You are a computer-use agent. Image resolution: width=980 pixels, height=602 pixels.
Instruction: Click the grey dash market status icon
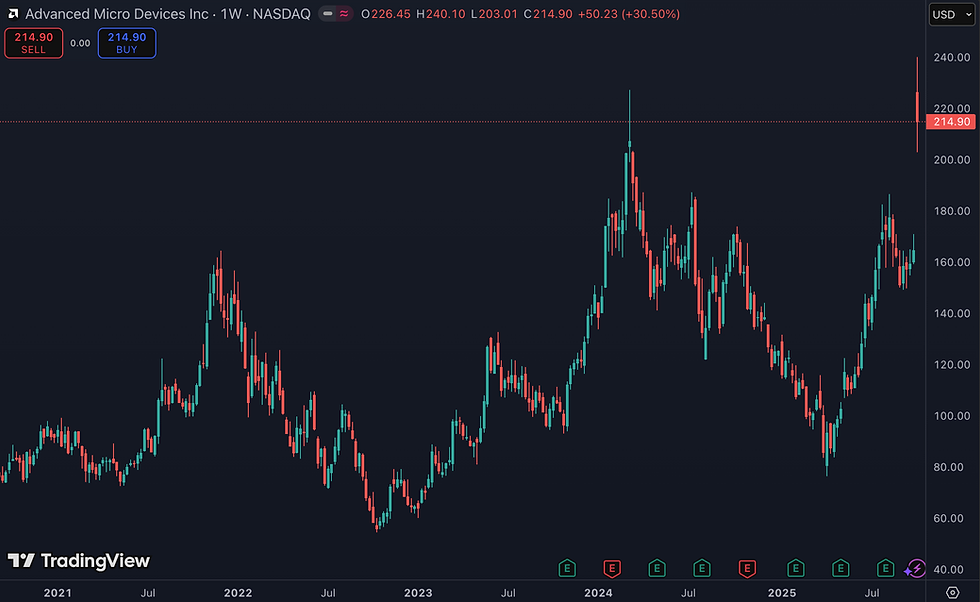(328, 14)
